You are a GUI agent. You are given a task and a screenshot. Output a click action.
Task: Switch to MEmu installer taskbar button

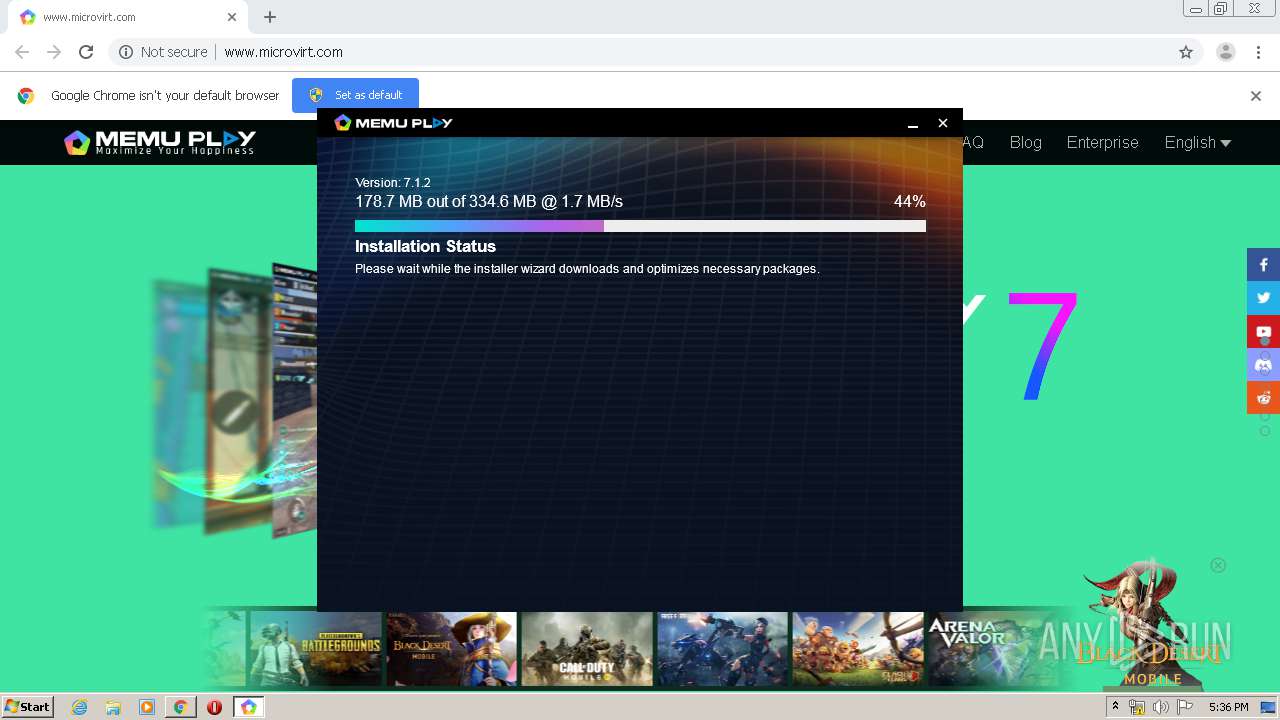tap(248, 707)
